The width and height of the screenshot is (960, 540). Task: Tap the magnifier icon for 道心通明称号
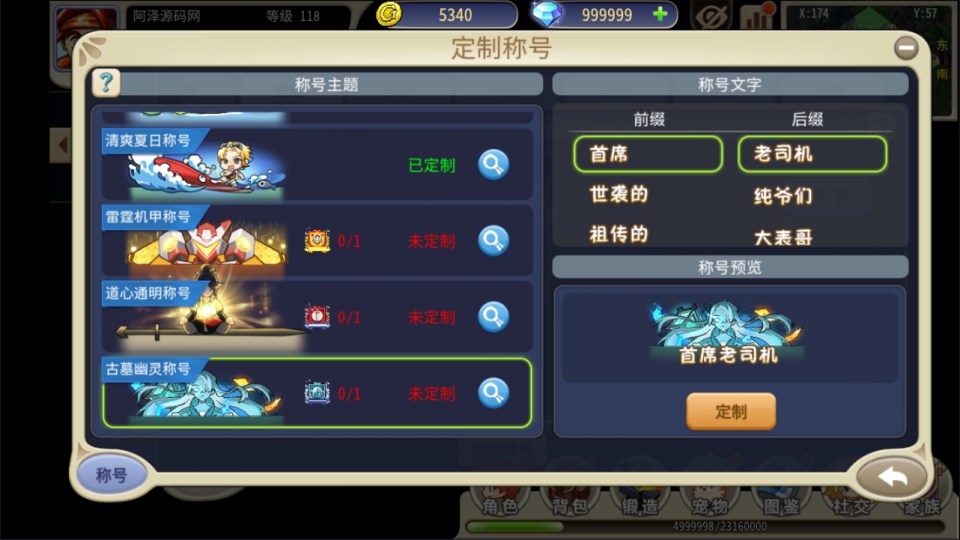[x=493, y=317]
